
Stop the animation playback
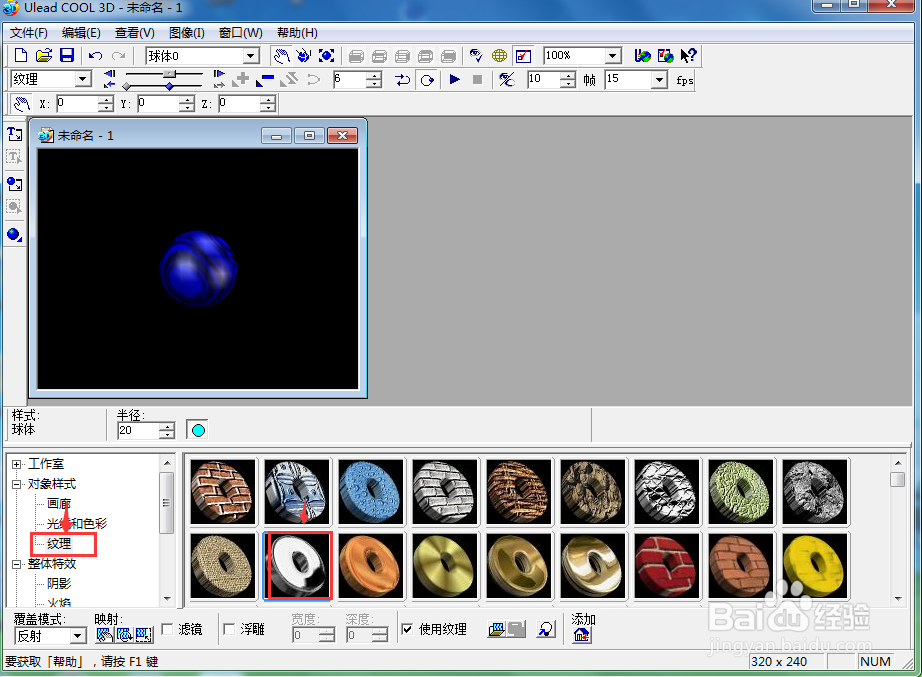(477, 79)
